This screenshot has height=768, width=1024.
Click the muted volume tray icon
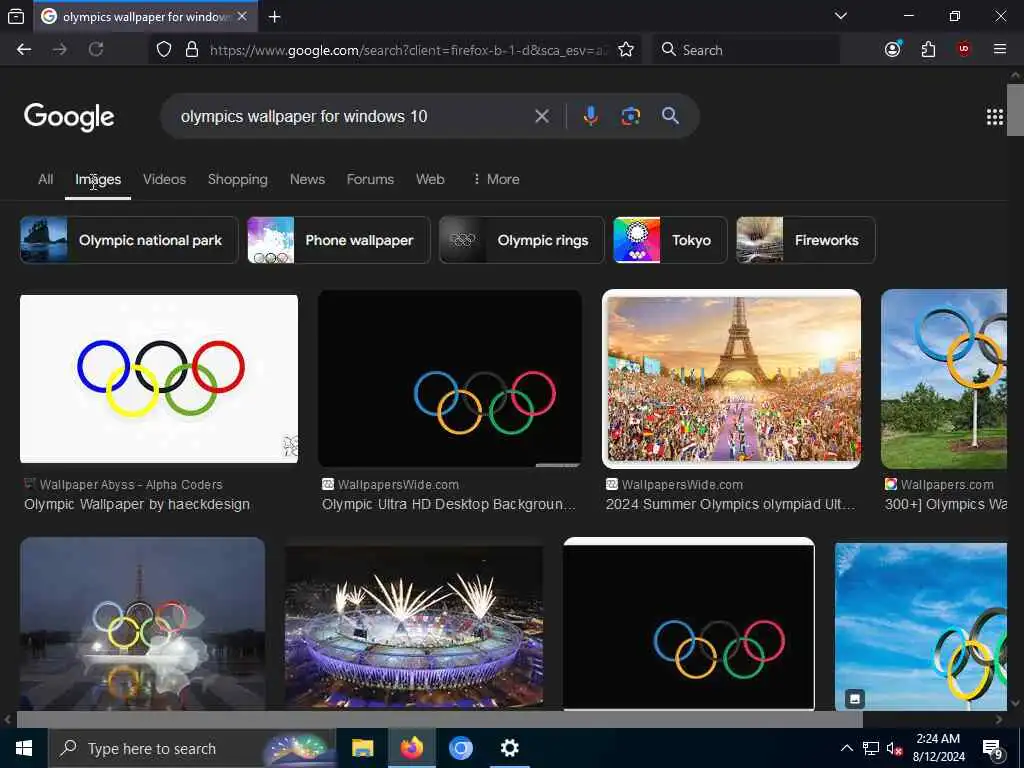(x=894, y=748)
